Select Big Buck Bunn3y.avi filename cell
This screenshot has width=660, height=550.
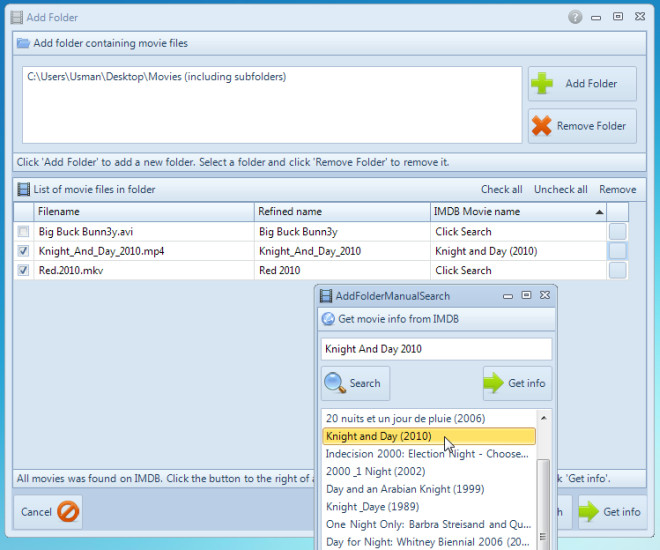click(x=144, y=231)
